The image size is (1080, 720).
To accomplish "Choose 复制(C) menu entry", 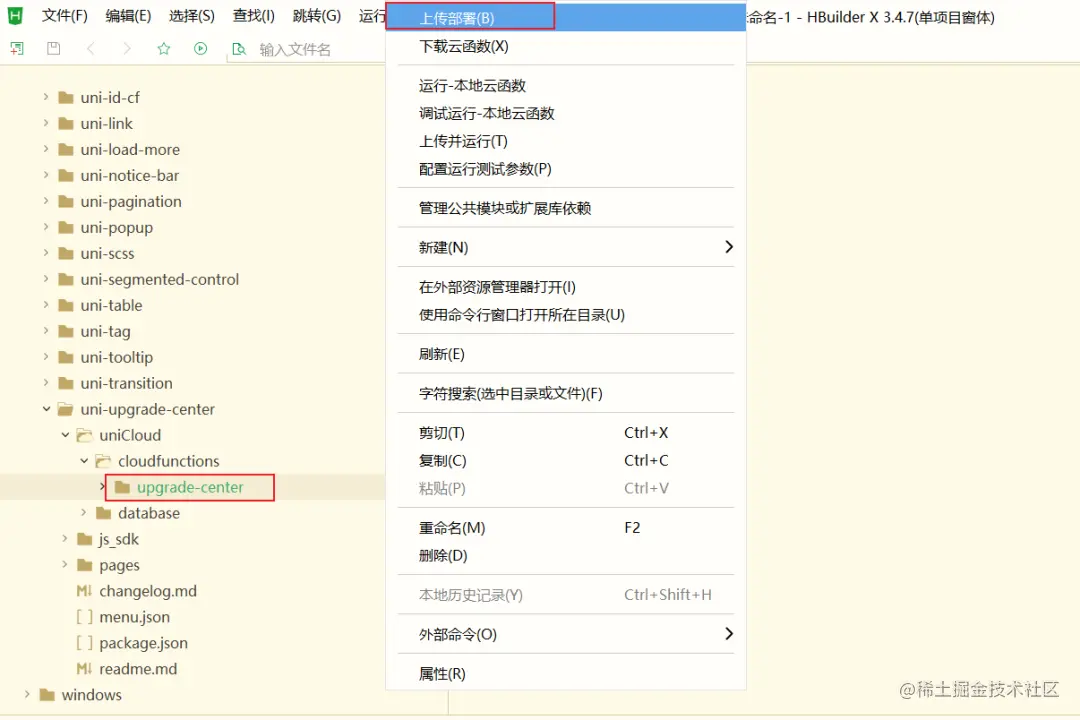I will (x=566, y=460).
